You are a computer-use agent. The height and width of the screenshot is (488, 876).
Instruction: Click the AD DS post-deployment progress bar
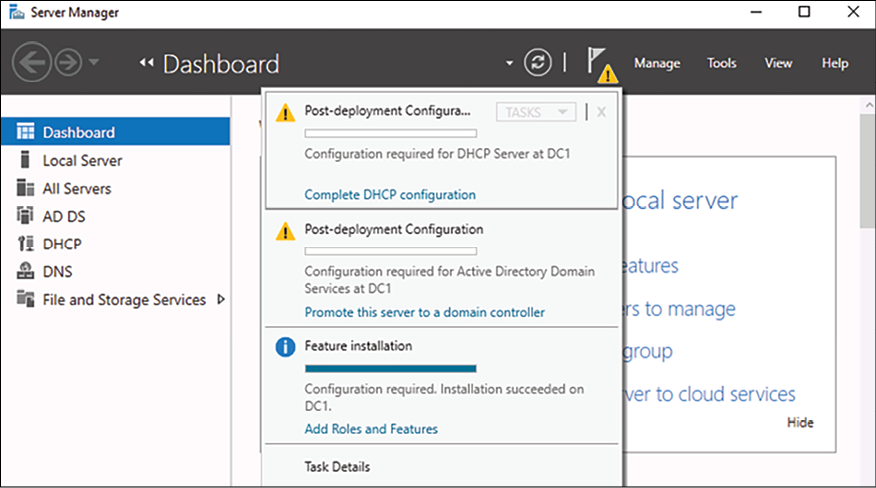coord(391,251)
